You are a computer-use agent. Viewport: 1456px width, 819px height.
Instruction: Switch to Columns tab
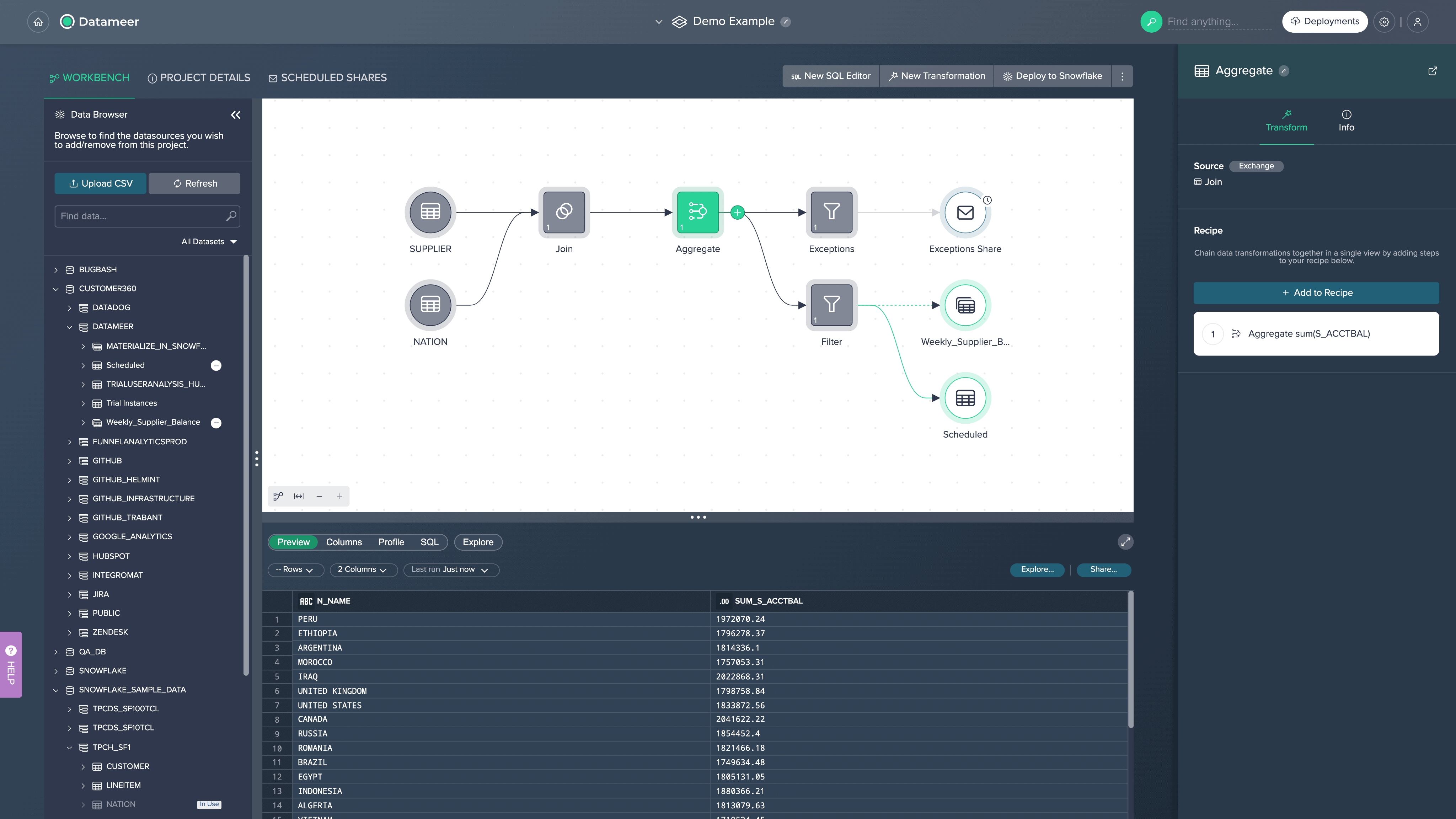(344, 542)
